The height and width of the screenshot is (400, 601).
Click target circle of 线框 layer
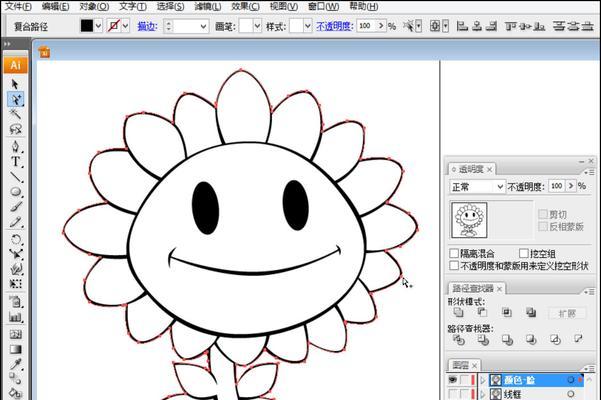[571, 393]
